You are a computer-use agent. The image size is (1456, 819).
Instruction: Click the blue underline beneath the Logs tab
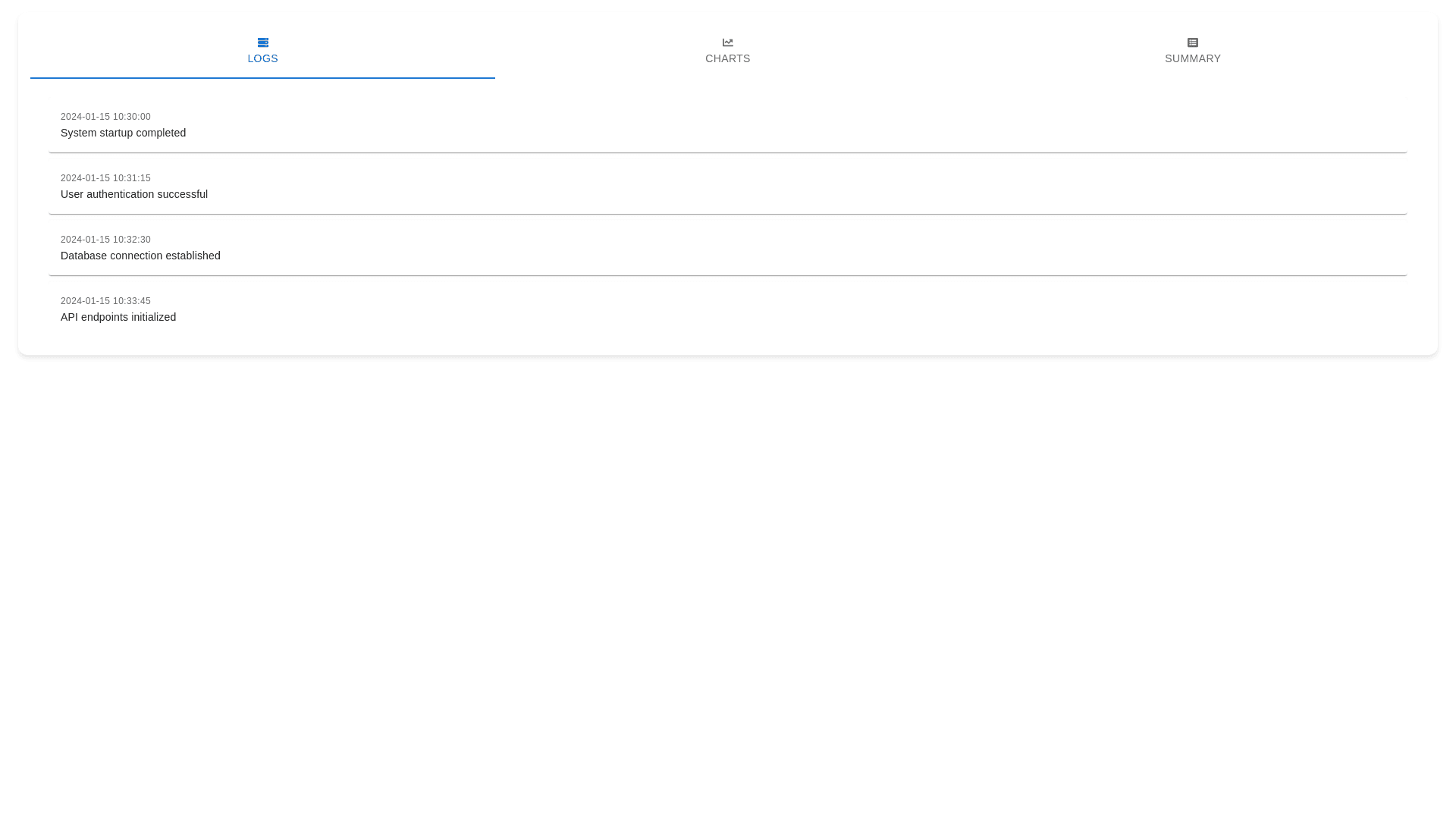pos(263,77)
